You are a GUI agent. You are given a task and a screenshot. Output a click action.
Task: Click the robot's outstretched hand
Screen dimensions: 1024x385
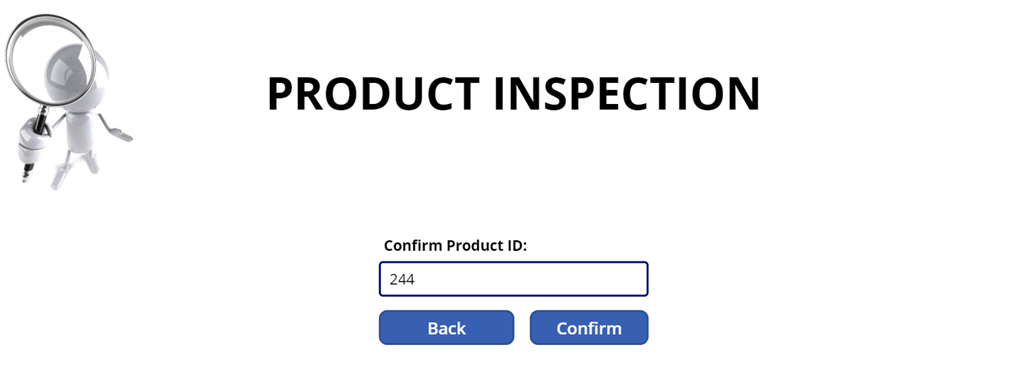point(121,135)
